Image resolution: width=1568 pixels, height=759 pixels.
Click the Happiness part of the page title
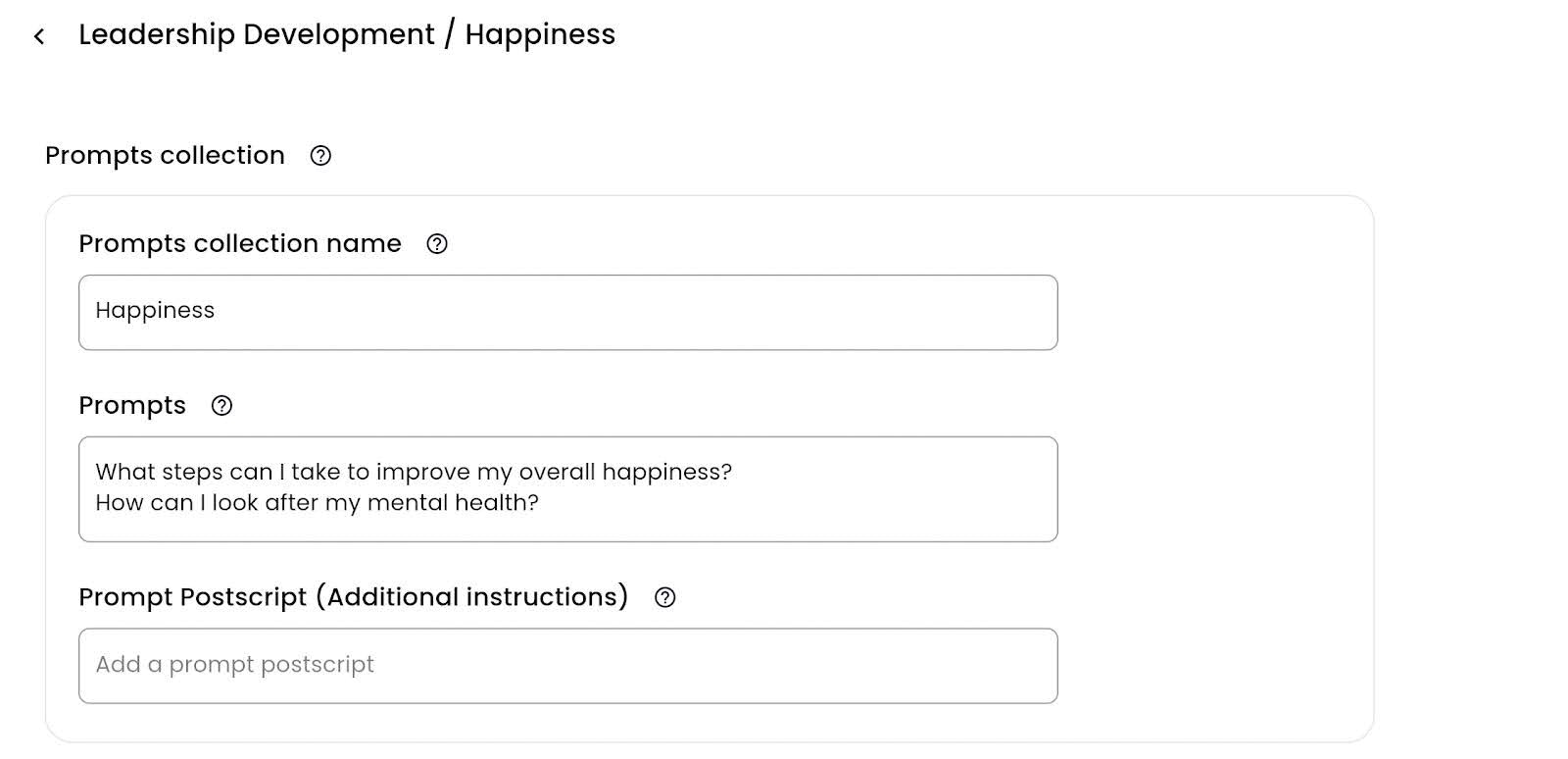540,34
